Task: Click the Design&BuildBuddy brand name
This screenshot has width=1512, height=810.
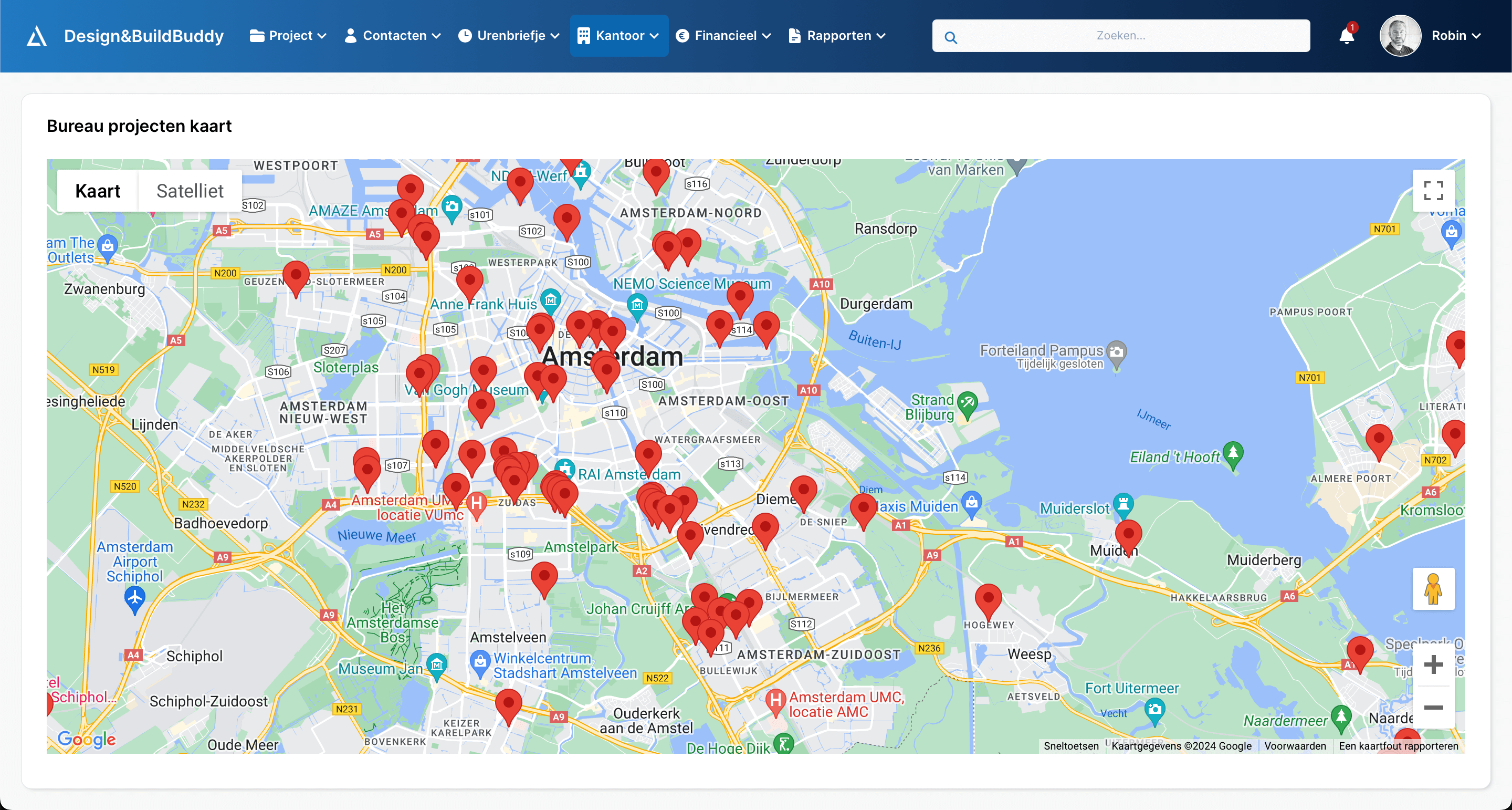Action: (144, 36)
